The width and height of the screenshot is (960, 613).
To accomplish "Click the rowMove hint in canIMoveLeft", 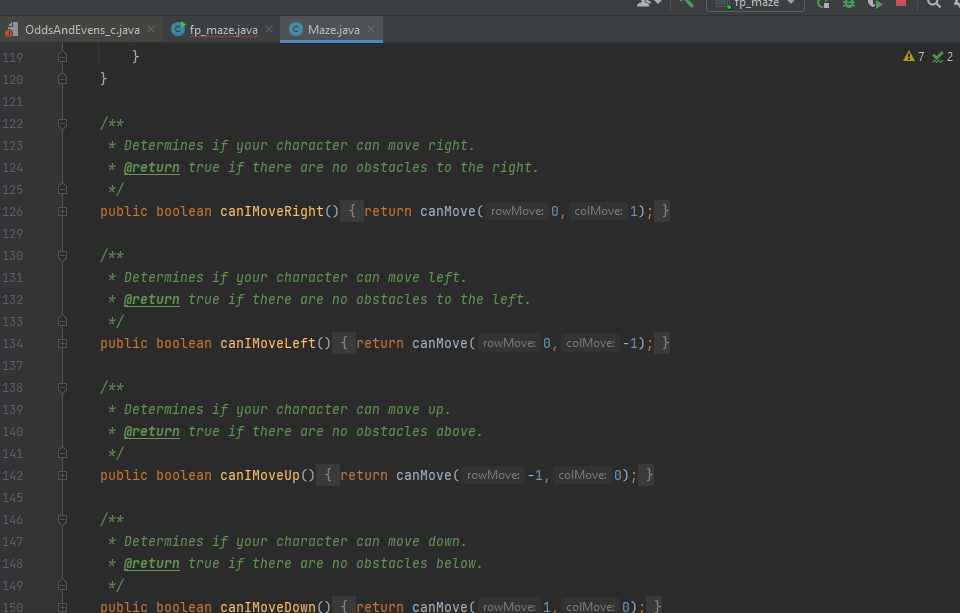I will click(x=509, y=344).
